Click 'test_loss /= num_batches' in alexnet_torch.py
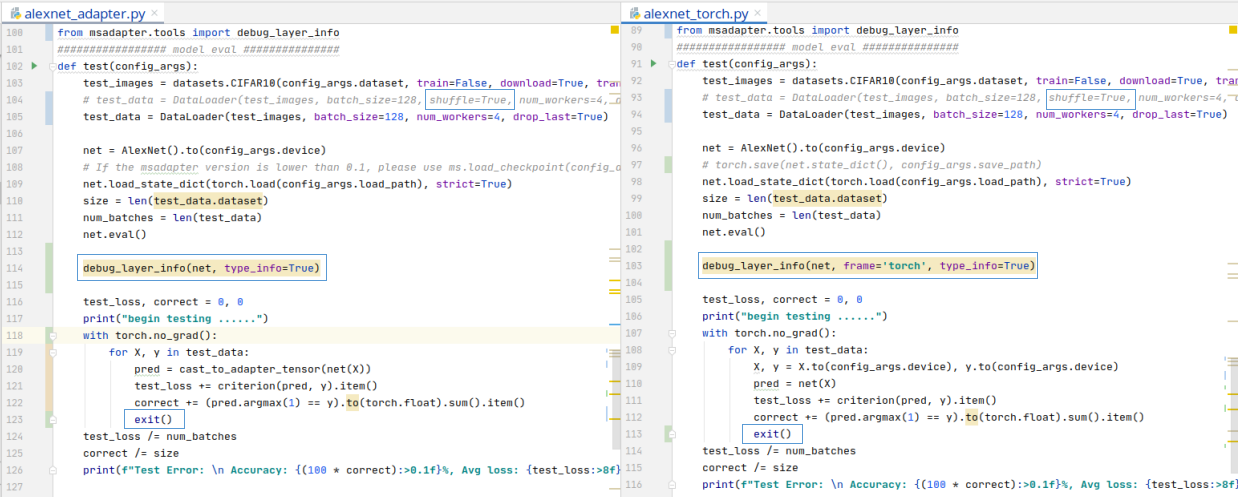Image resolution: width=1243 pixels, height=497 pixels. [x=779, y=451]
